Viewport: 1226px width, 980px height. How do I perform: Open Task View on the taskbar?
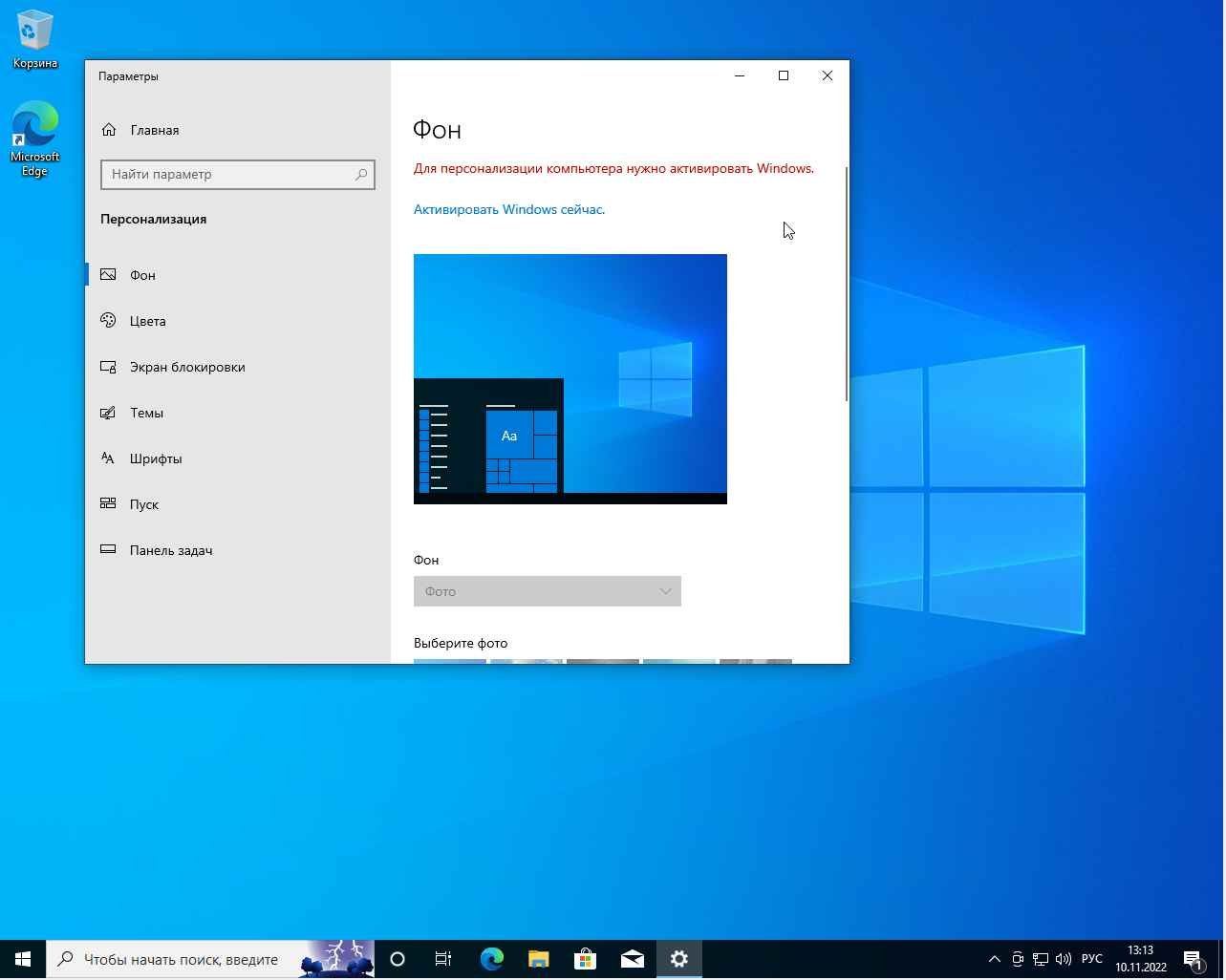(x=443, y=959)
